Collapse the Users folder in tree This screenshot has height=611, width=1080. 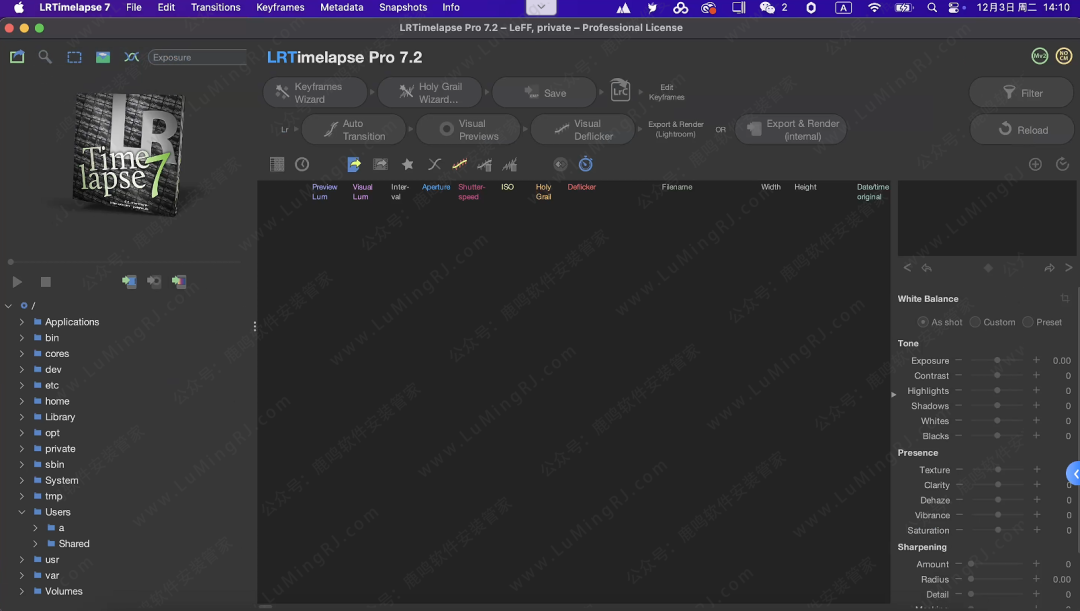[22, 512]
